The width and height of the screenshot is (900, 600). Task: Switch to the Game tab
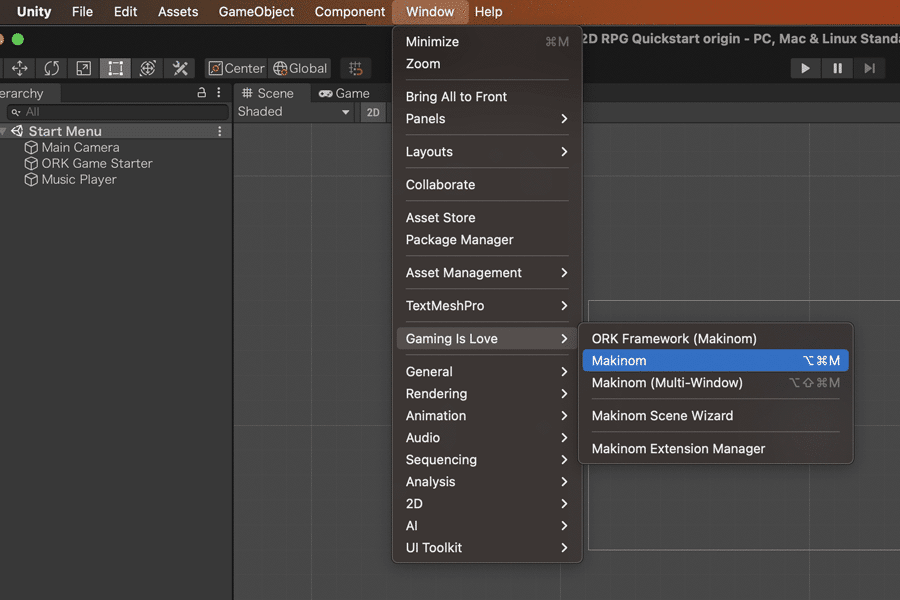[x=344, y=93]
